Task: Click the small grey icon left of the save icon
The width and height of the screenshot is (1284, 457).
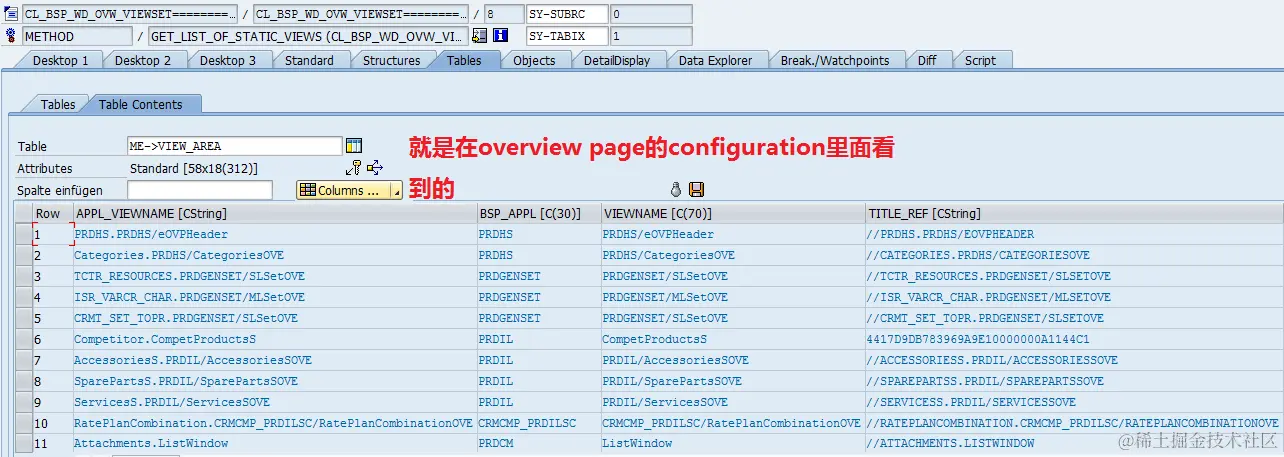Action: tap(676, 190)
